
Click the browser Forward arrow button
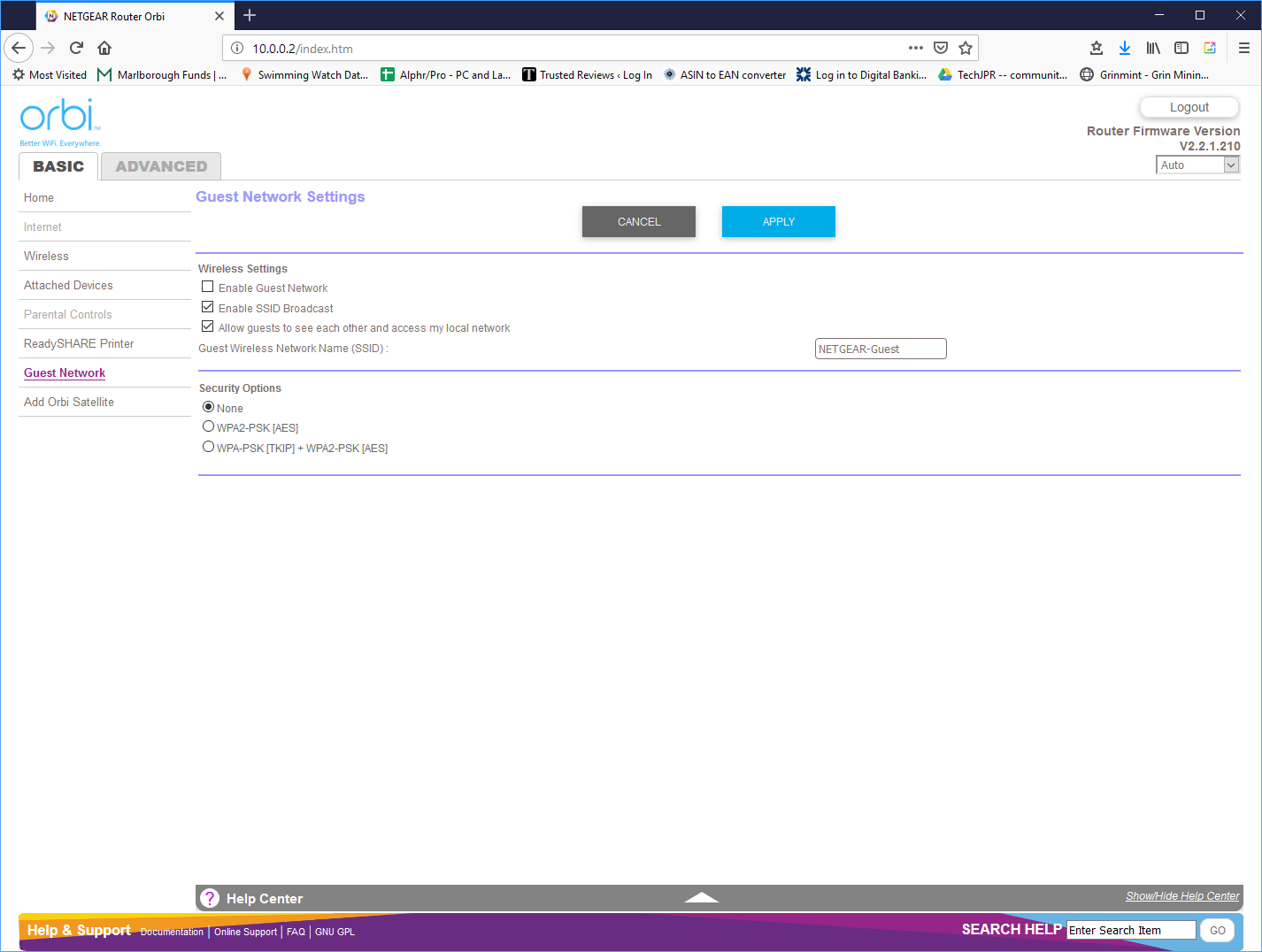tap(49, 48)
